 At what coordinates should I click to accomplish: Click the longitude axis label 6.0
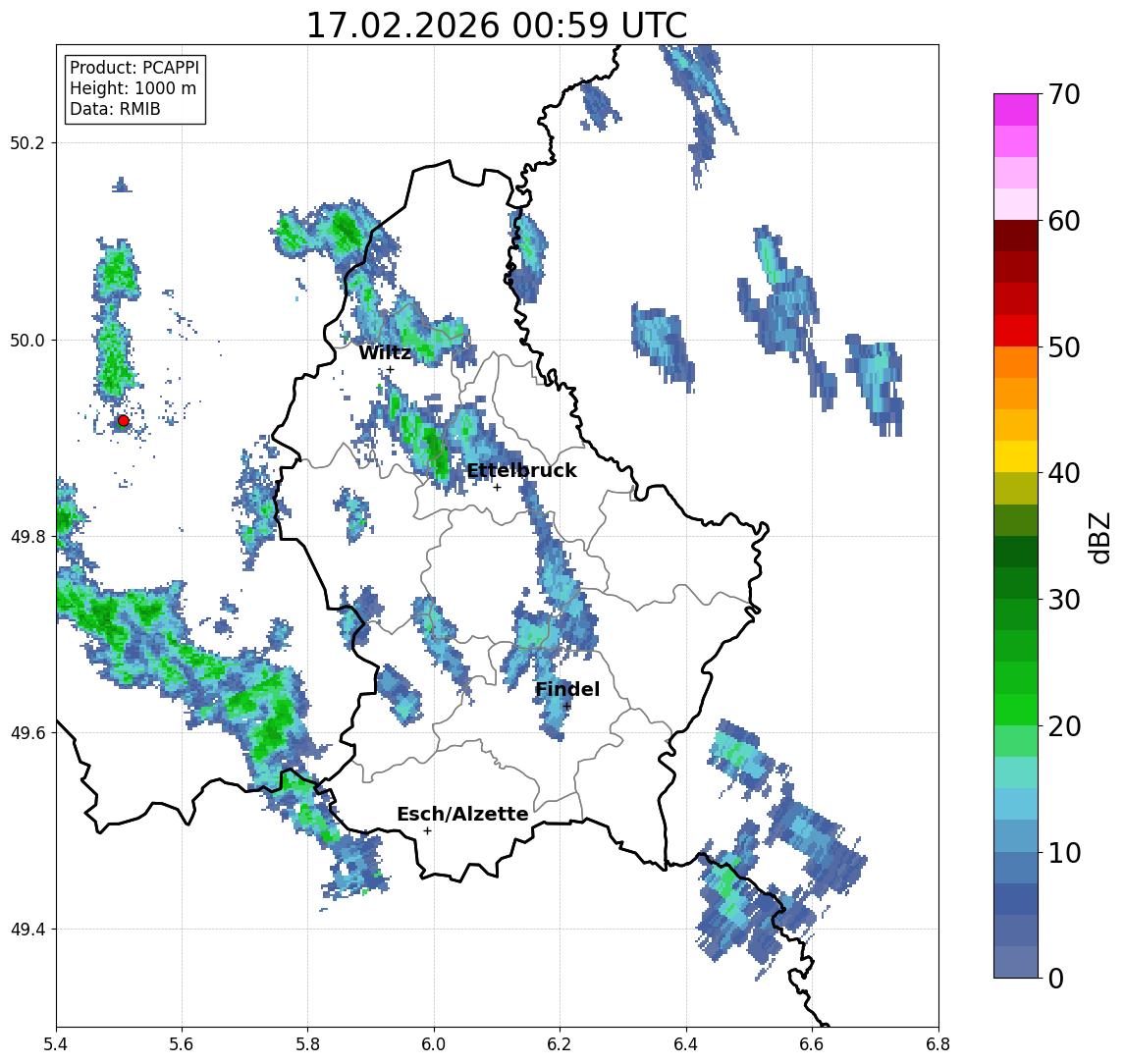[434, 1044]
